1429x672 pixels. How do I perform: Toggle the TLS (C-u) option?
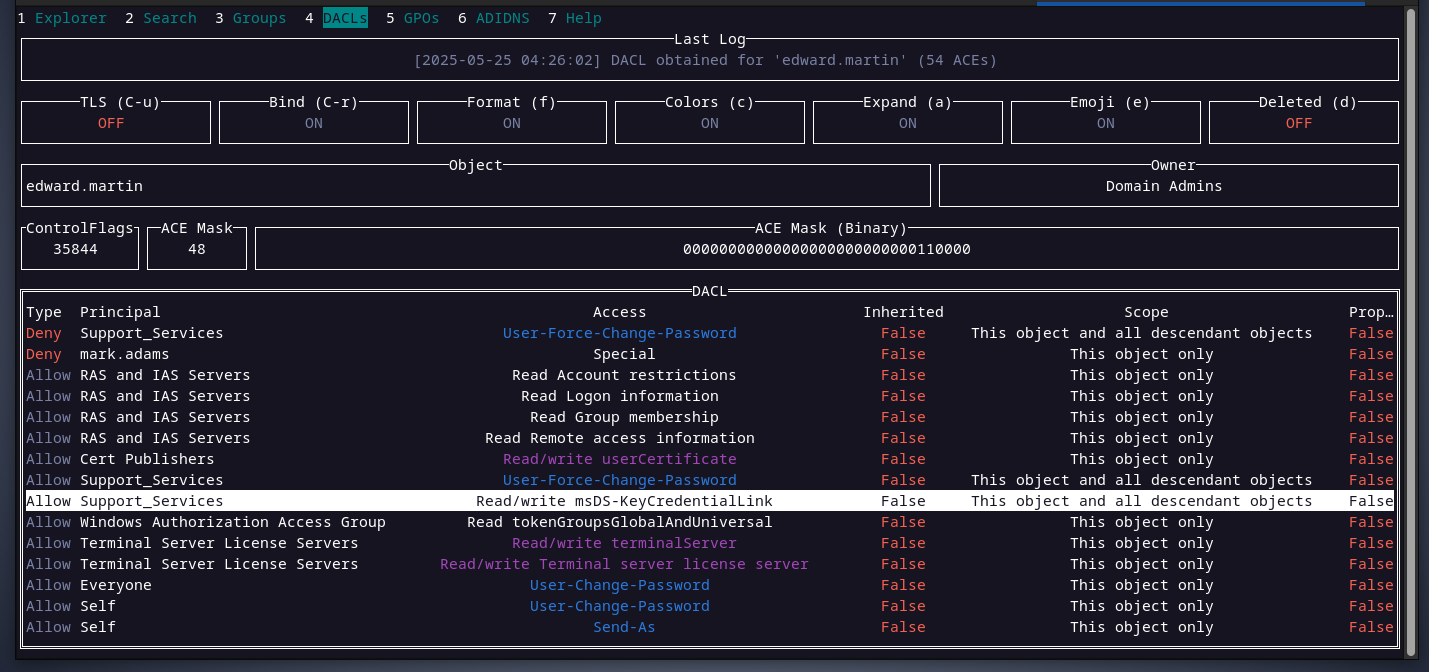click(116, 123)
